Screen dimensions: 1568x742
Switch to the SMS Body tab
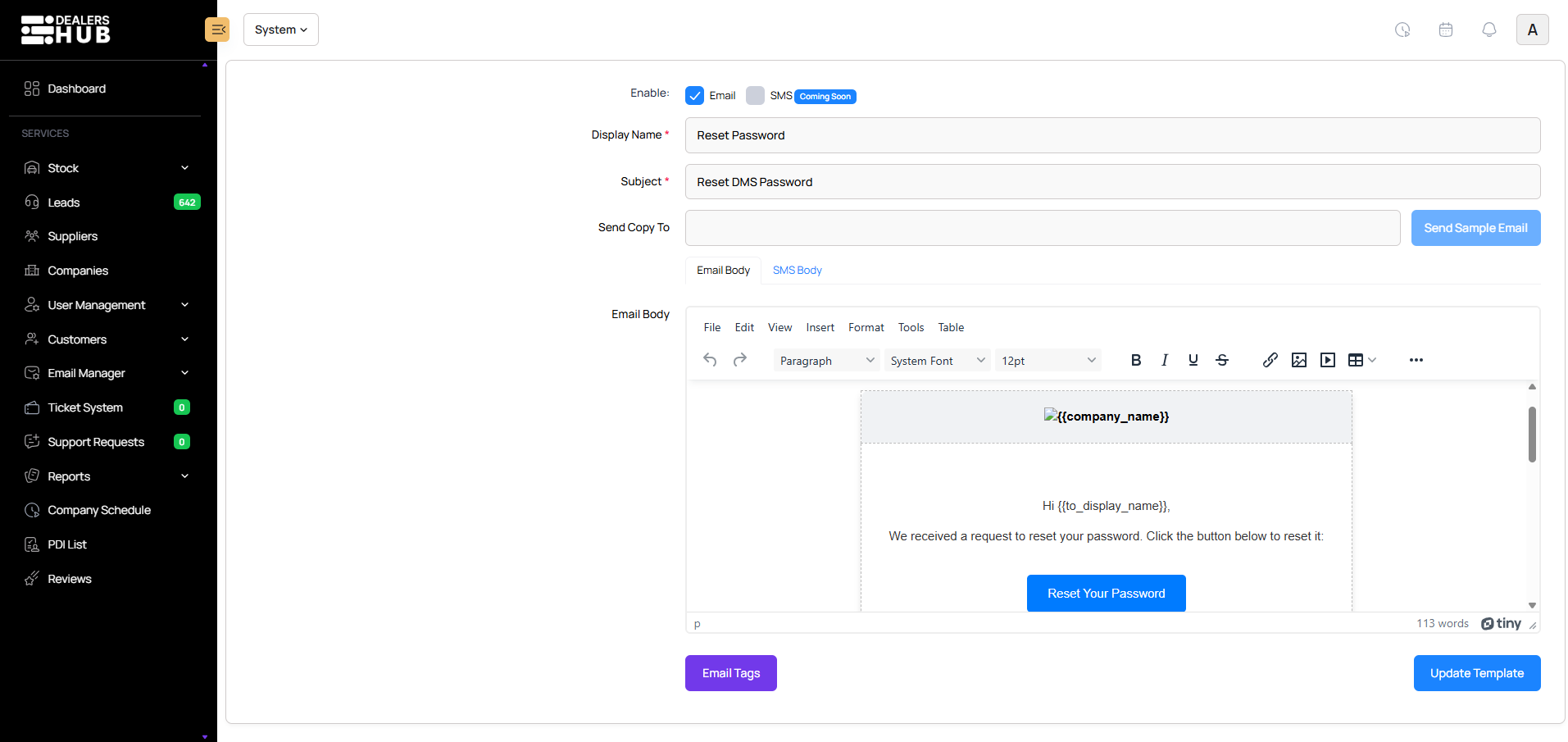797,271
